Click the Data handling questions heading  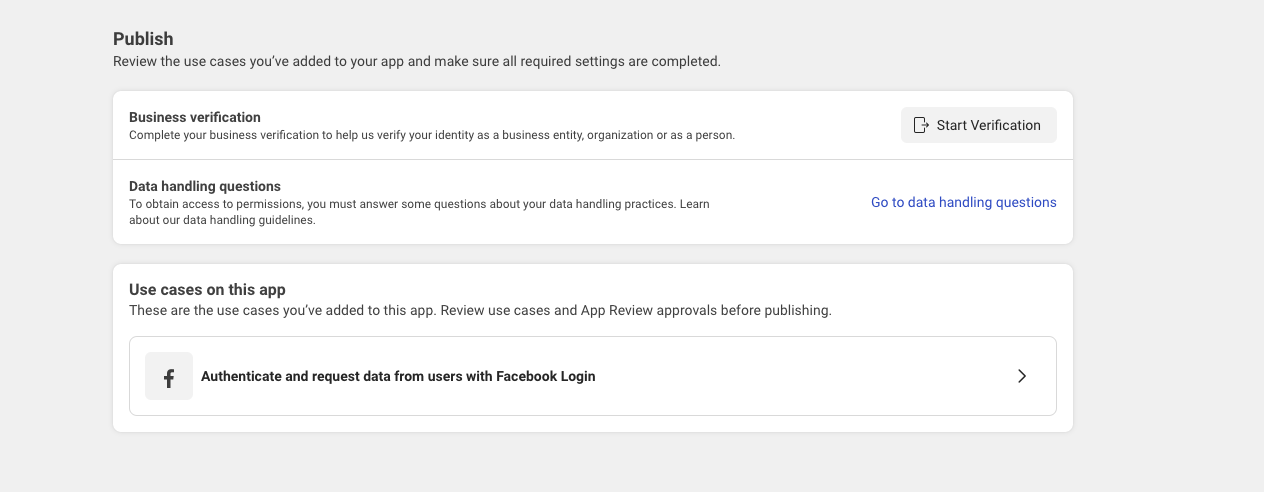coord(205,186)
